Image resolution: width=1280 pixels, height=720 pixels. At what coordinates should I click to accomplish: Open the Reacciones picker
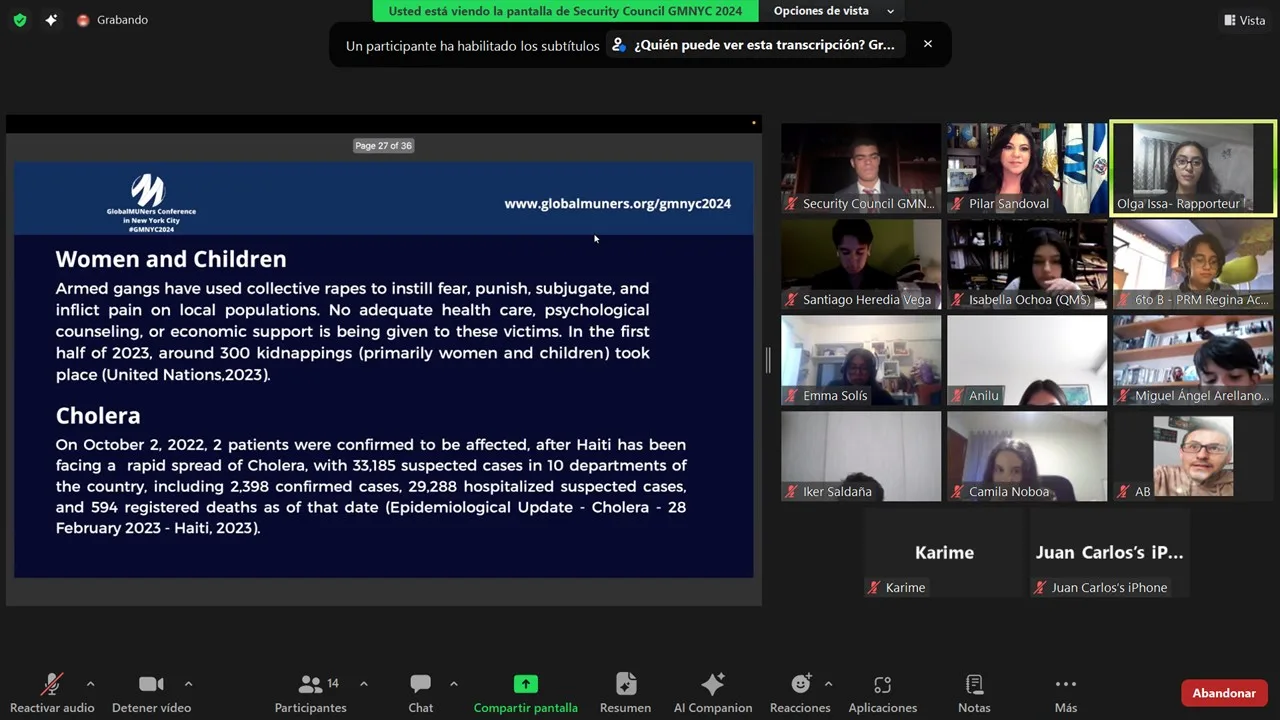(800, 693)
